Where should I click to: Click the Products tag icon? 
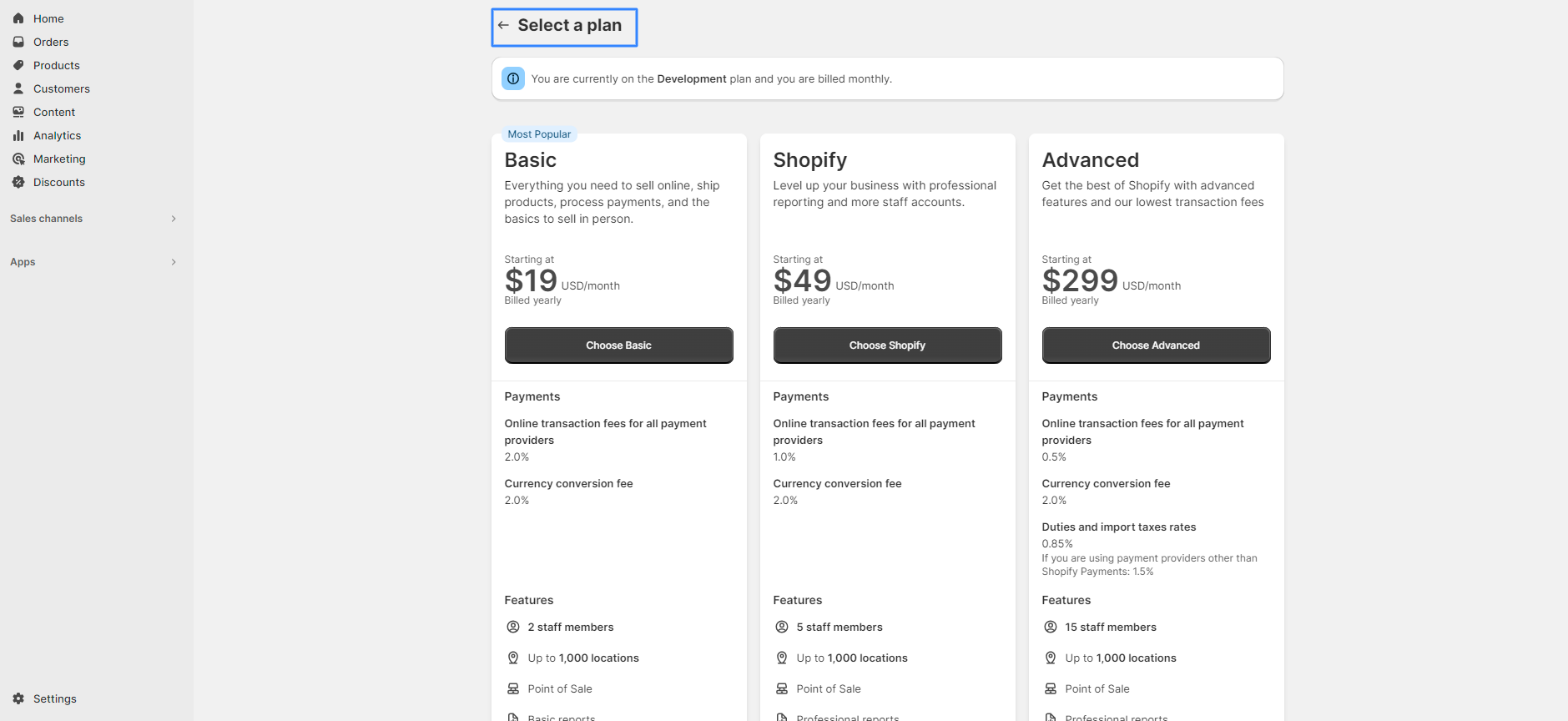point(18,65)
